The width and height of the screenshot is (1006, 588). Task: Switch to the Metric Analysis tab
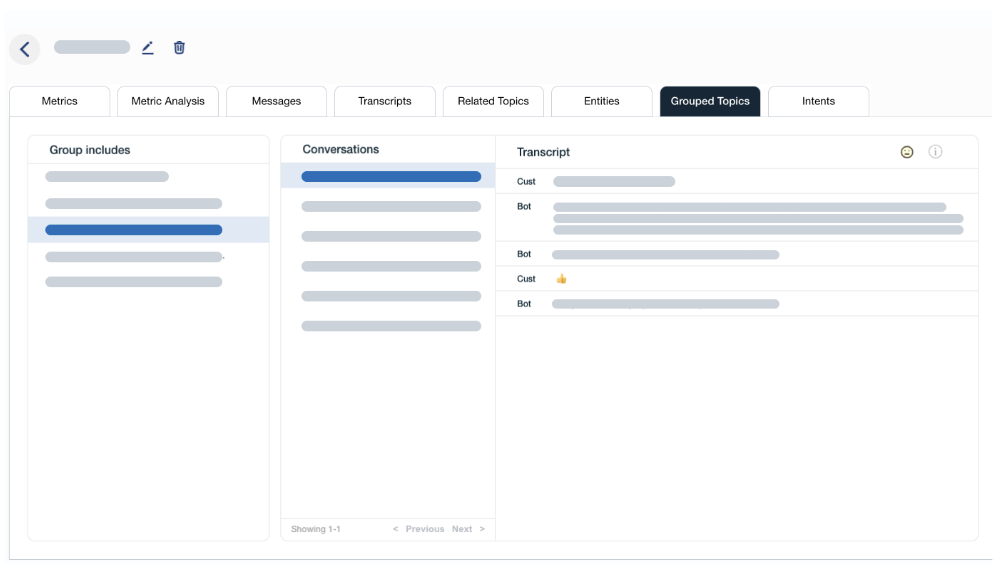point(168,101)
